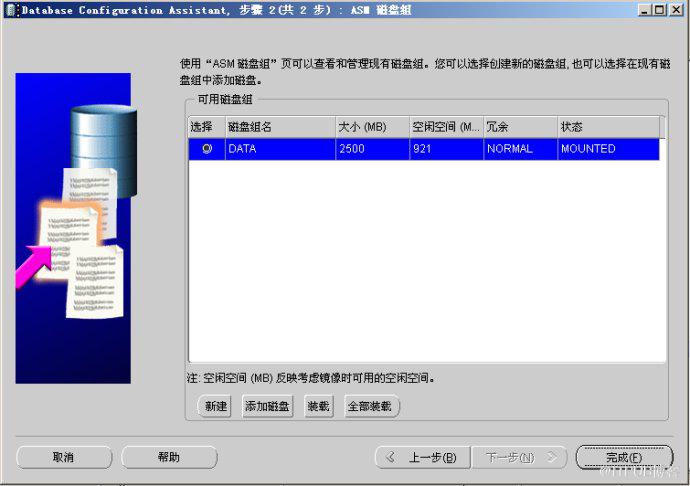Click the 大小 (MB) column header

tap(372, 127)
